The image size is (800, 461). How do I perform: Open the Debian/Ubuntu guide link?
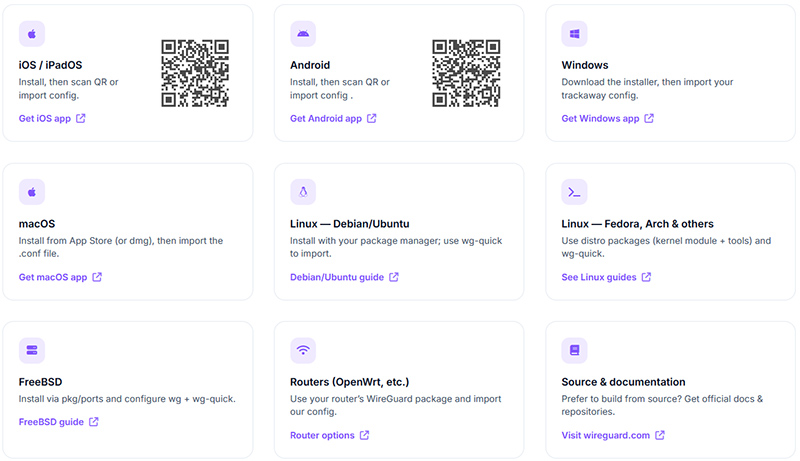point(344,277)
